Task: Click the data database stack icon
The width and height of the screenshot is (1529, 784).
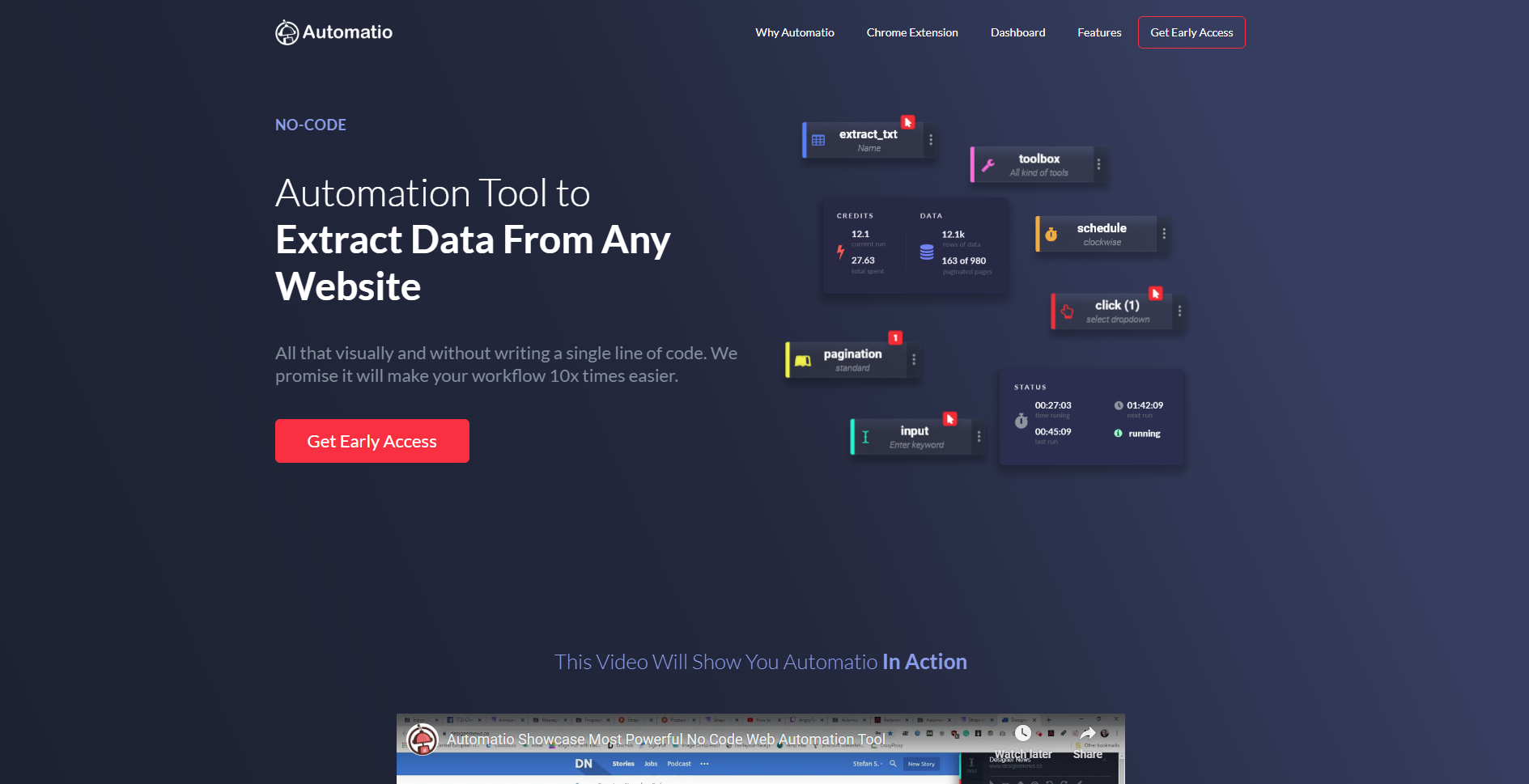Action: [x=927, y=252]
